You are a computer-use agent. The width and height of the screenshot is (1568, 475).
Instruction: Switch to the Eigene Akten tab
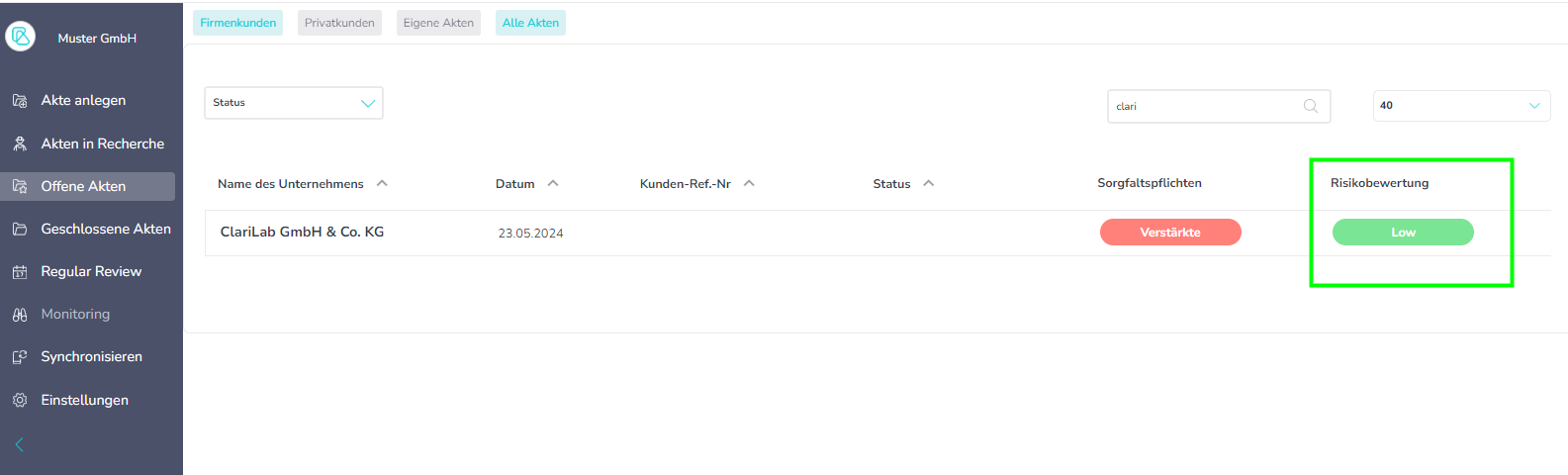pos(438,23)
